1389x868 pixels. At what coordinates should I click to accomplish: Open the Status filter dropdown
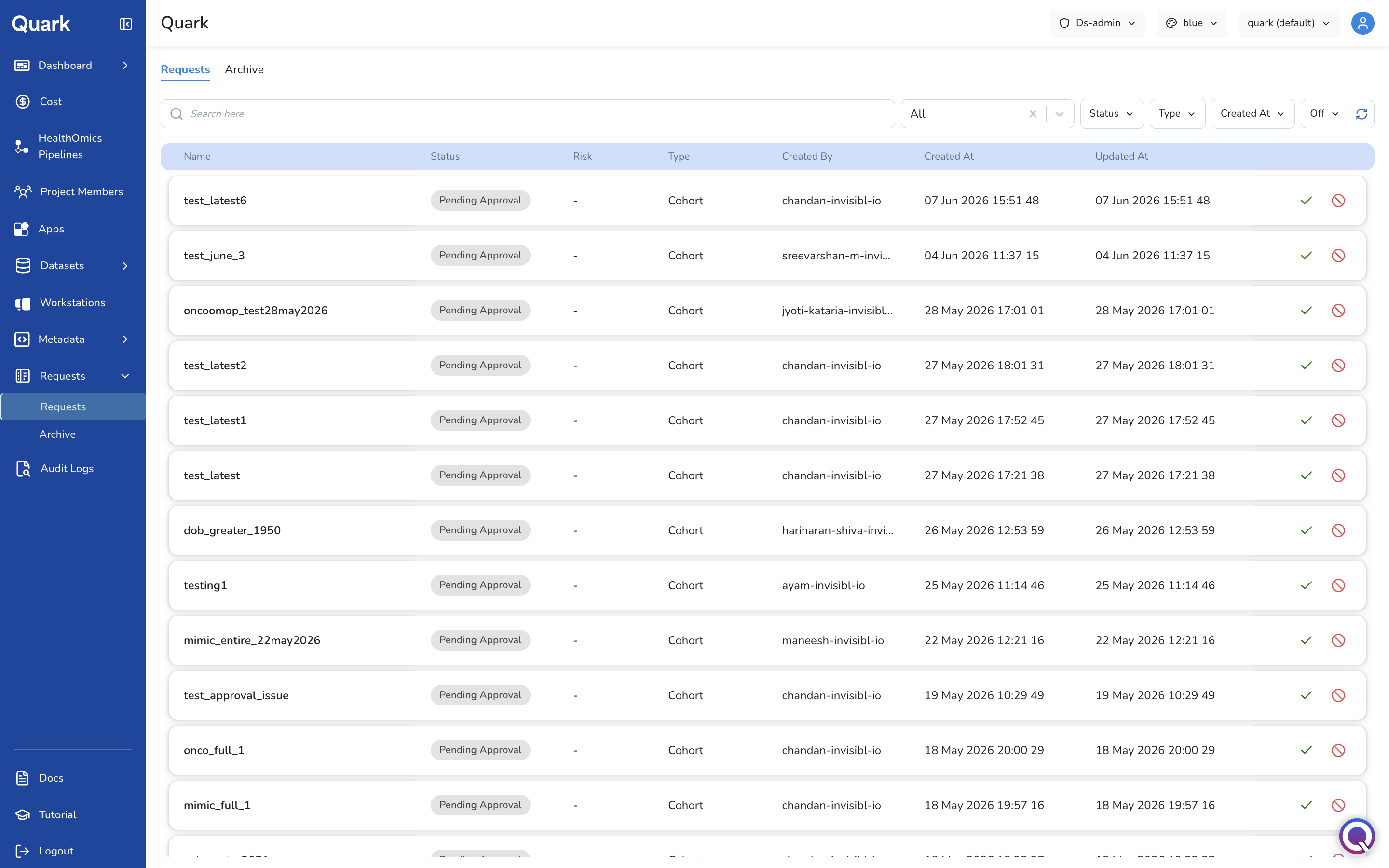point(1111,114)
